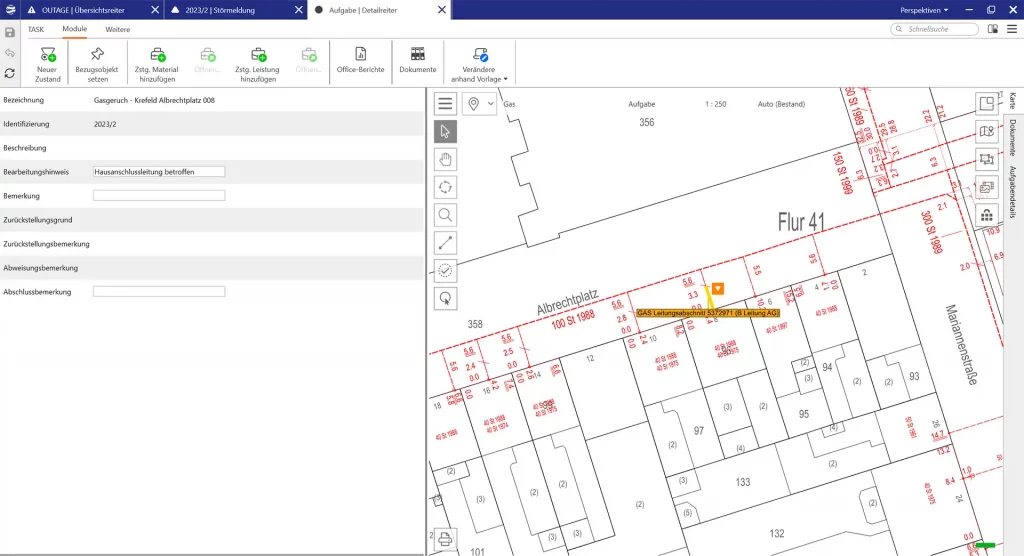This screenshot has width=1024, height=556.
Task: Expand the map location pin dropdown
Action: [479, 103]
